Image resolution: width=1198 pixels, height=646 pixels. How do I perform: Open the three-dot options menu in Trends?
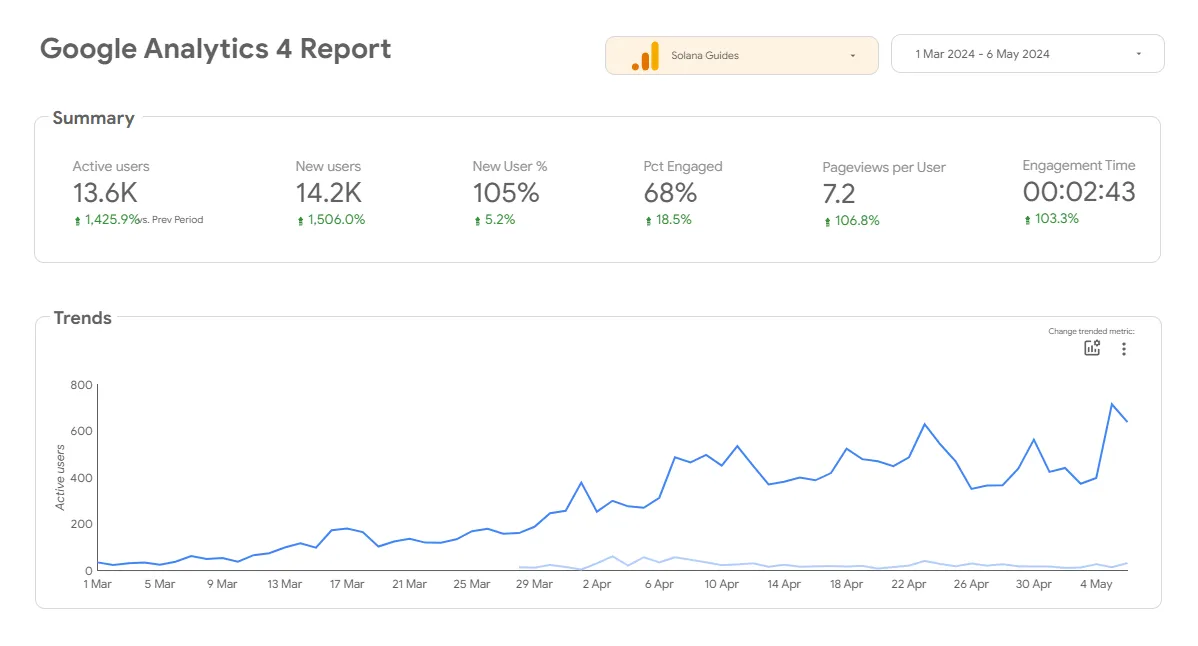(1124, 349)
